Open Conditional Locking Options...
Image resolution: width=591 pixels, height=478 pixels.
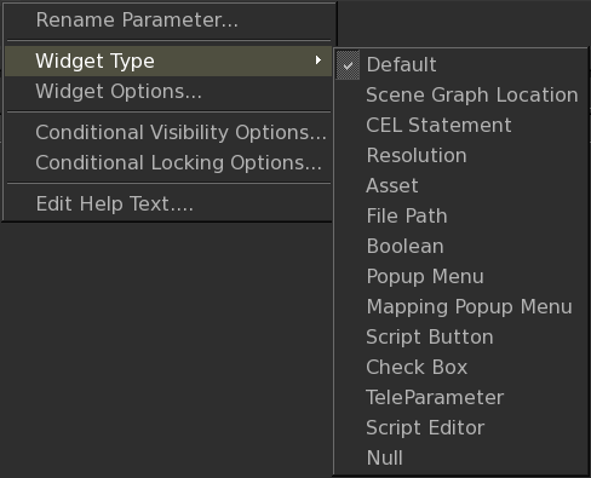pyautogui.click(x=168, y=163)
